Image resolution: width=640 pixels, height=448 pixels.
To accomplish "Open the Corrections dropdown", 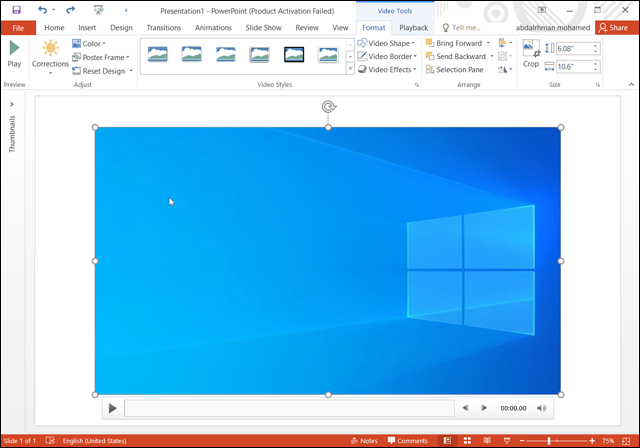I will [x=50, y=57].
